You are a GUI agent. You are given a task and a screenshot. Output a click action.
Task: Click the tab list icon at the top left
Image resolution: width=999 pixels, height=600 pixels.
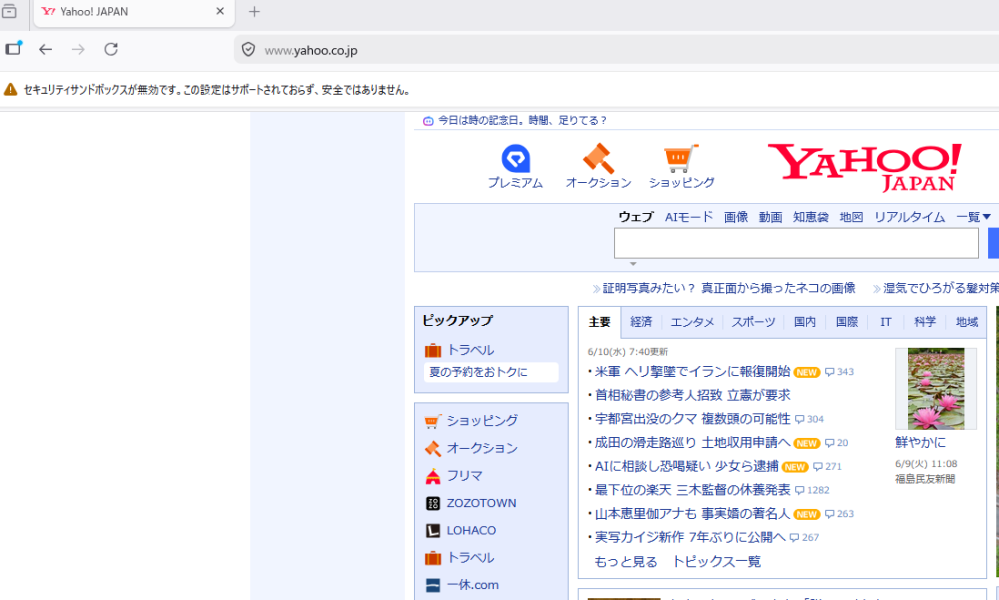[9, 11]
